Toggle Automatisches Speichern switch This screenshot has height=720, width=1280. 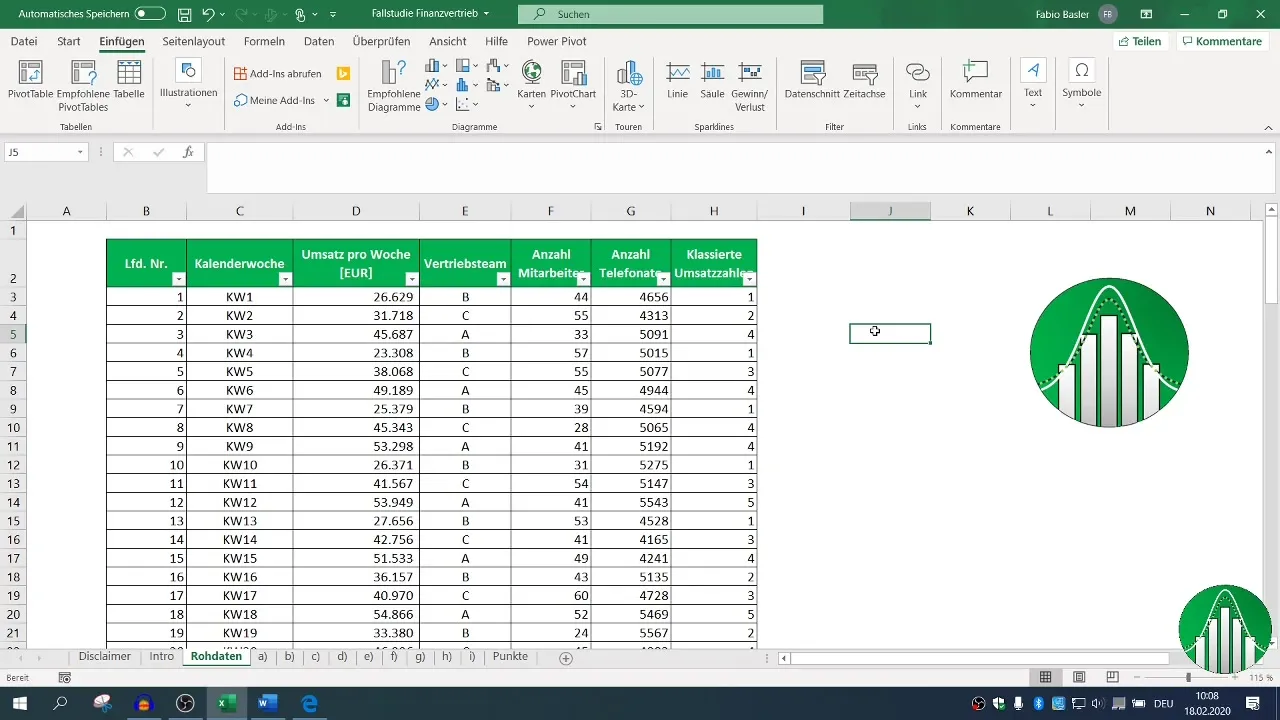[x=150, y=14]
